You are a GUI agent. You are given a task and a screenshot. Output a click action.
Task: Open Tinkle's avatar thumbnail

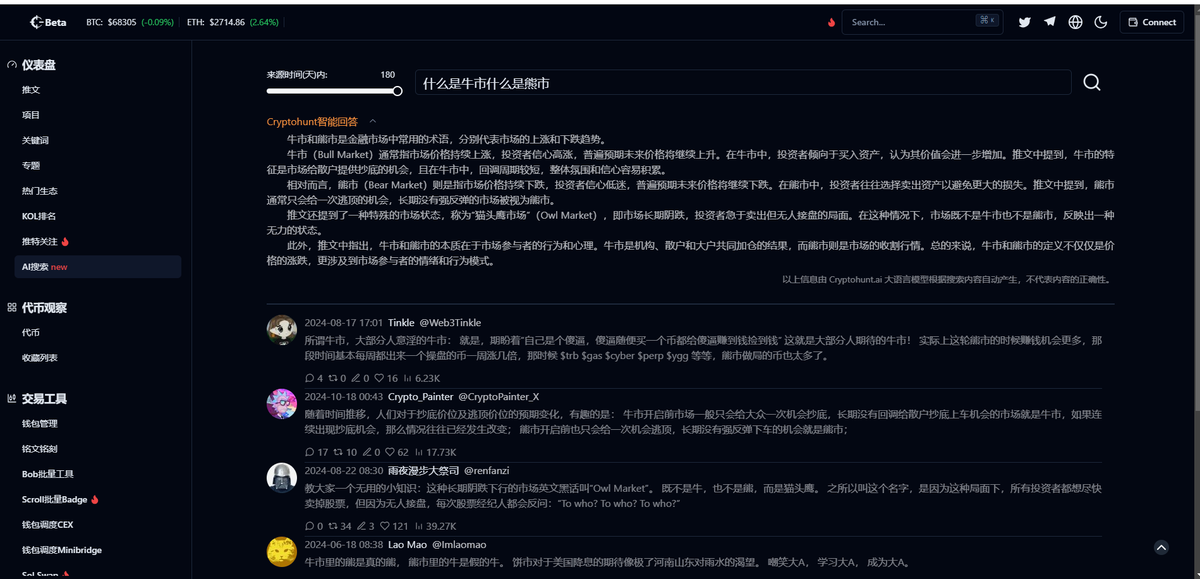tap(282, 330)
